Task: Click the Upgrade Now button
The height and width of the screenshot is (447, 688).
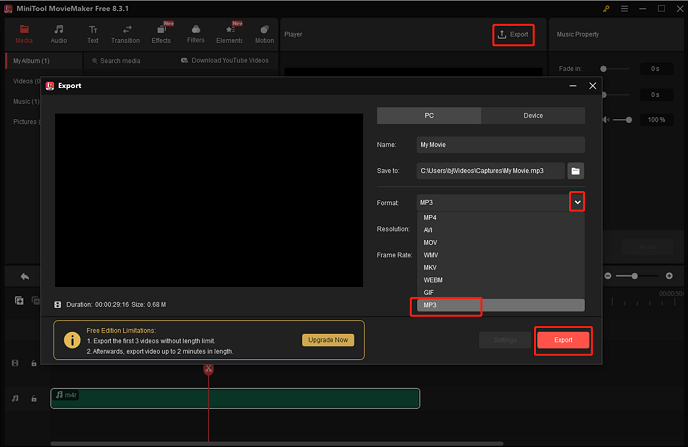Action: (328, 340)
